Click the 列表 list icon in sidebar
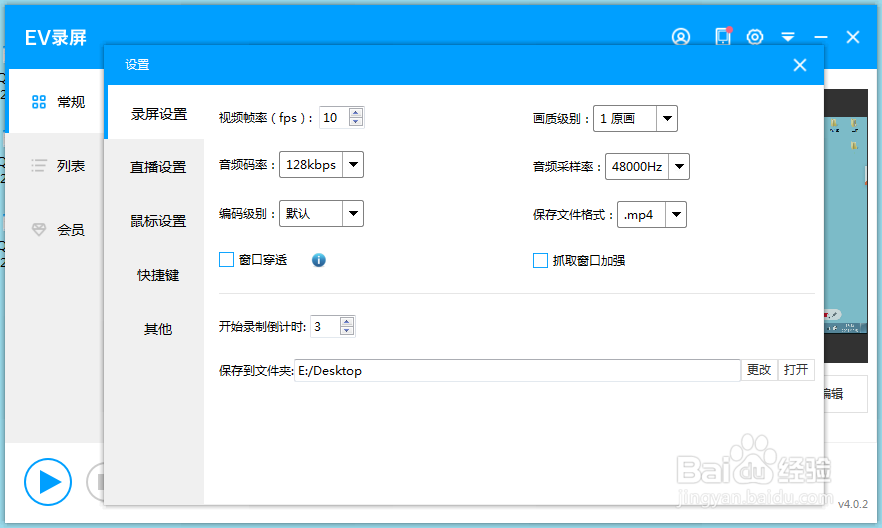The width and height of the screenshot is (882, 528). click(x=39, y=165)
